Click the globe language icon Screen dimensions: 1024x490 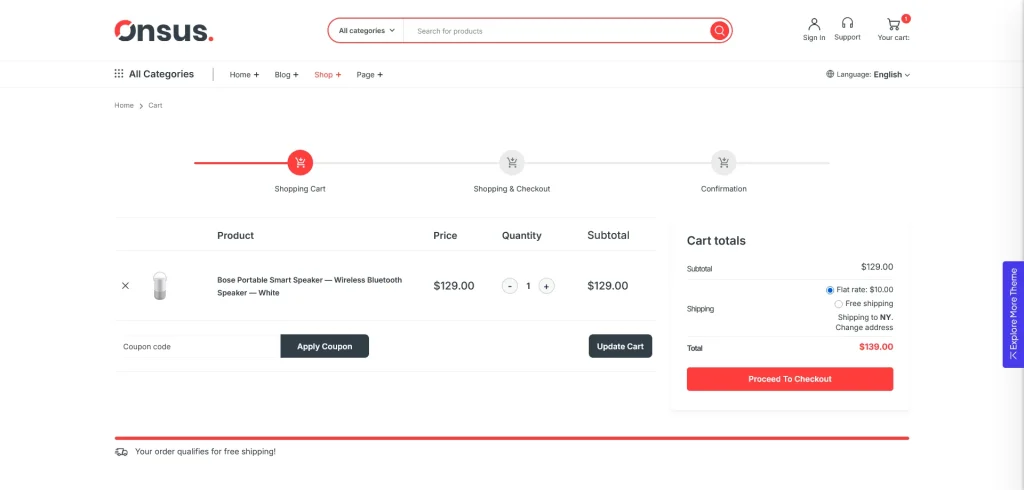[x=830, y=74]
